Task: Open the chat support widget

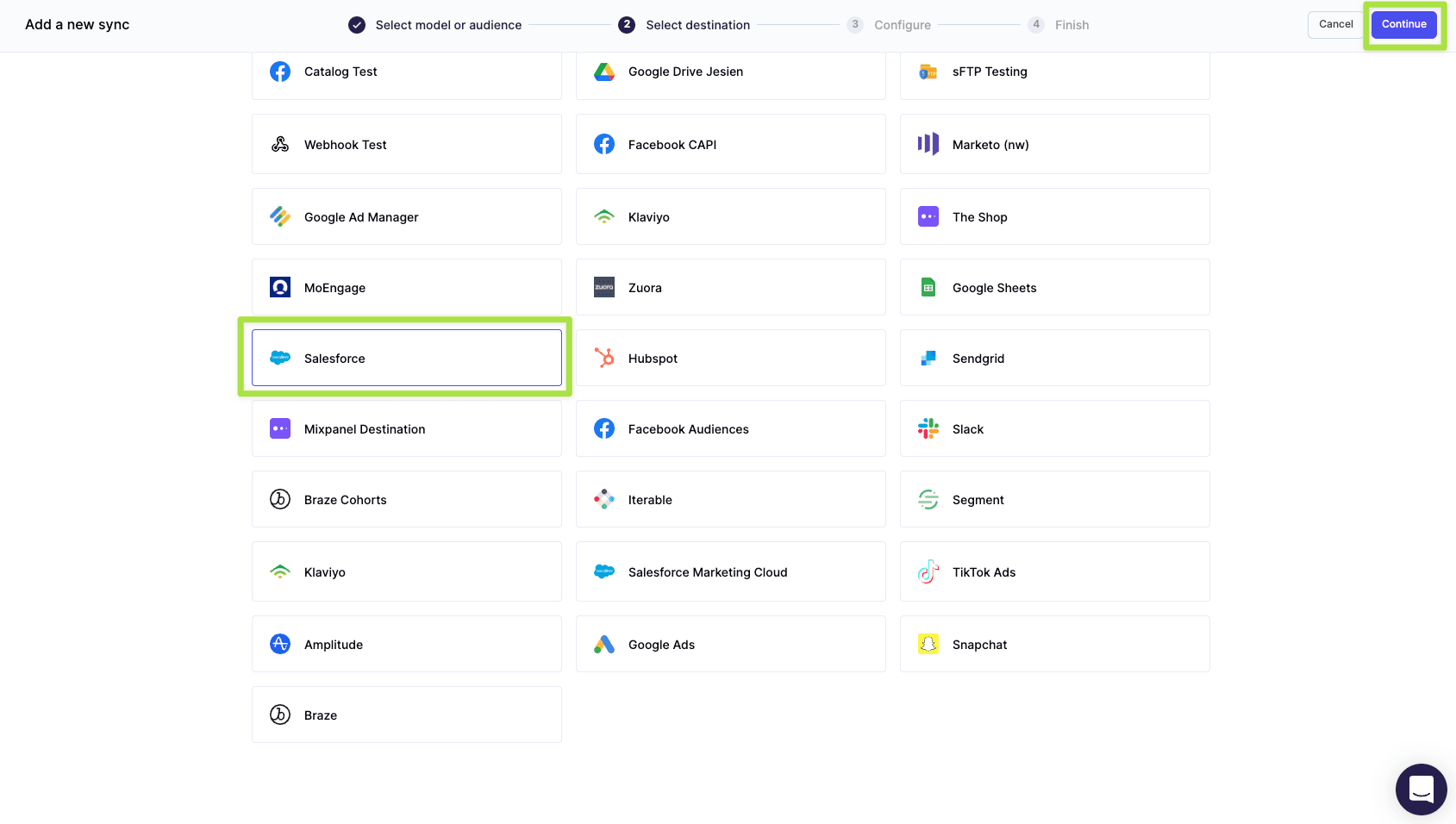Action: pyautogui.click(x=1421, y=789)
